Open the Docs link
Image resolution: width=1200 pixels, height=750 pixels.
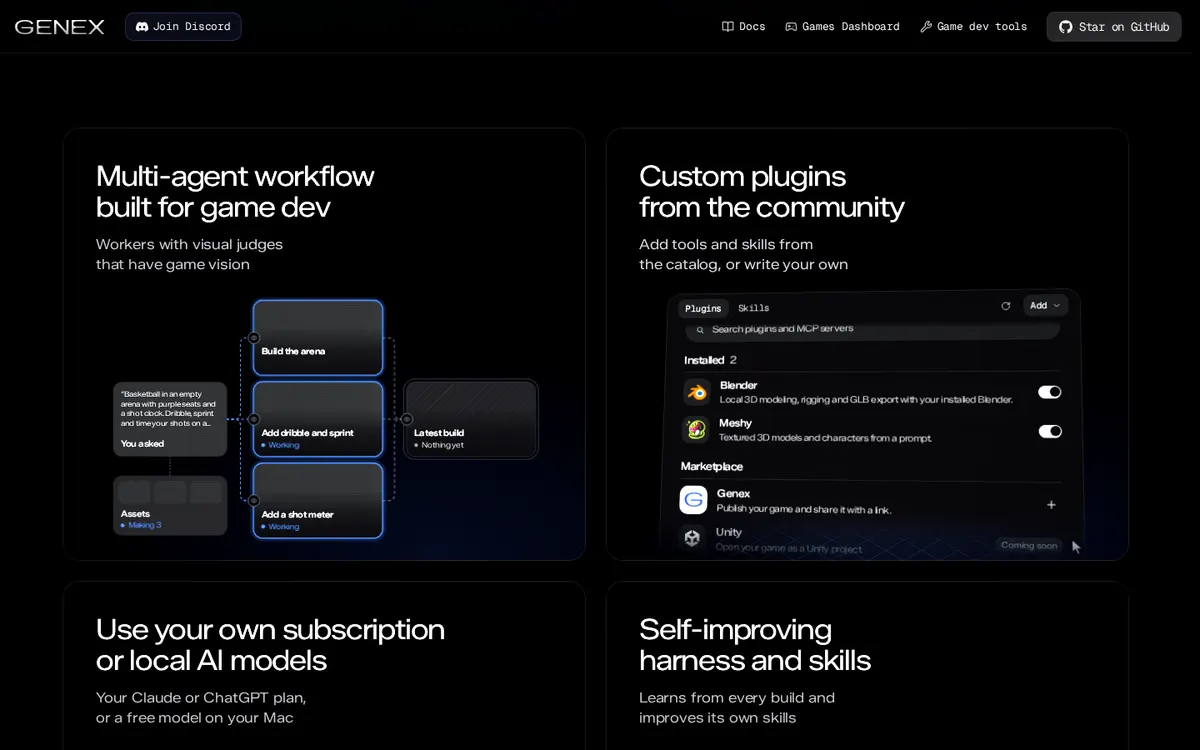(743, 27)
